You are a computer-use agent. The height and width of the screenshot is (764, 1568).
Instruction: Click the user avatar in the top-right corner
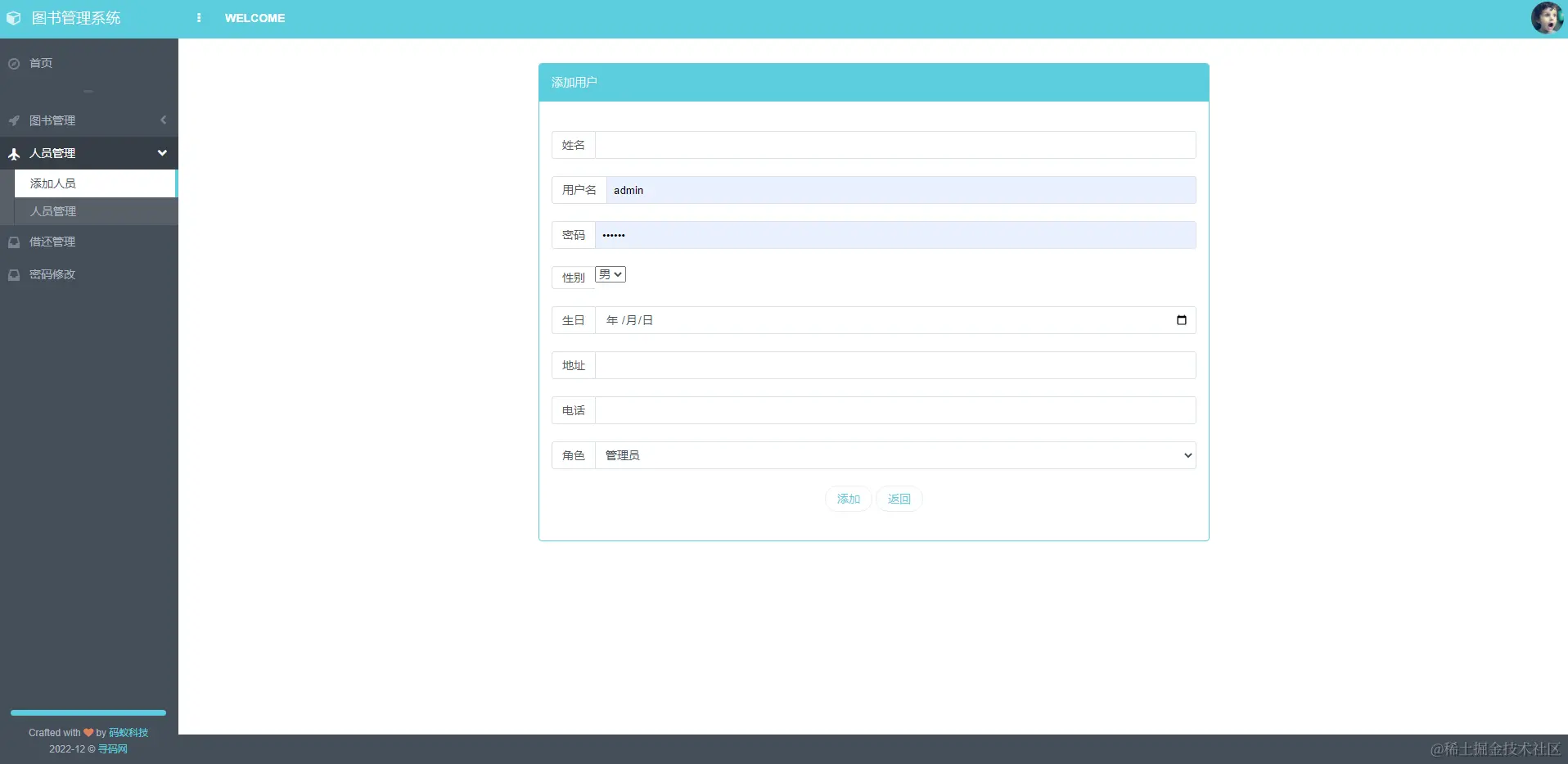point(1548,17)
